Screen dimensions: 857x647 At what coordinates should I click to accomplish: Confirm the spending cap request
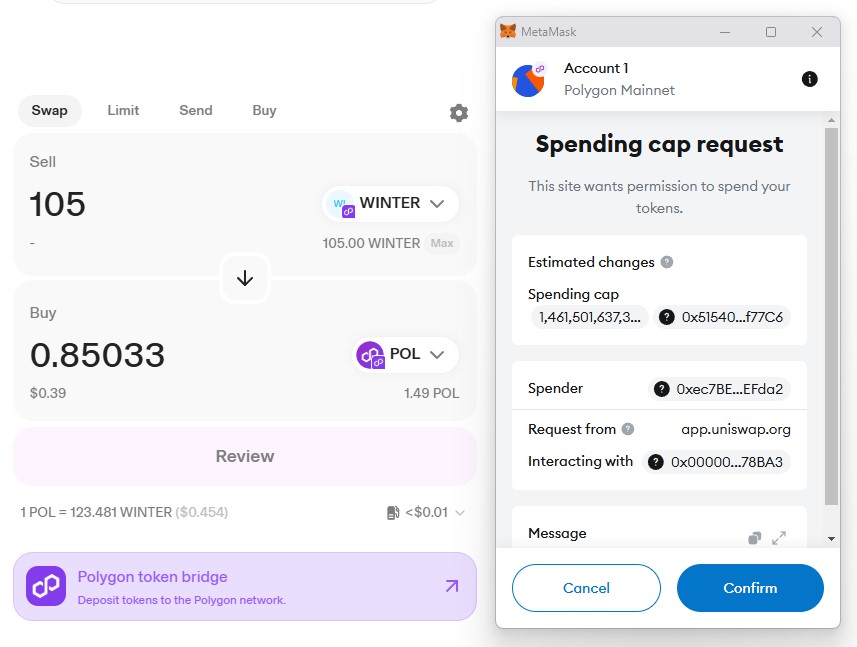tap(750, 588)
